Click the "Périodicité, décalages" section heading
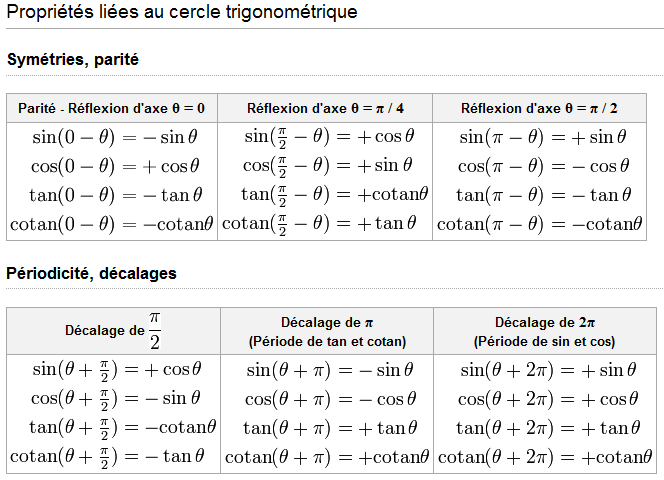This screenshot has height=480, width=664. pyautogui.click(x=91, y=272)
